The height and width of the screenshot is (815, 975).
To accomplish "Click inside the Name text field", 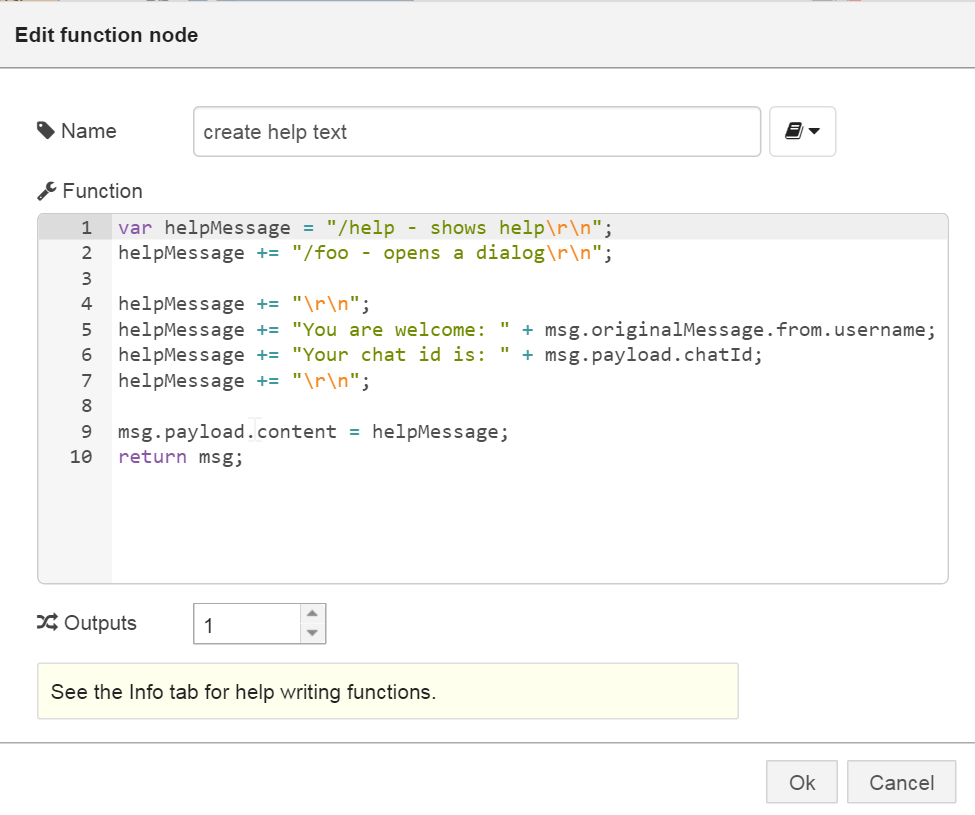I will click(477, 131).
